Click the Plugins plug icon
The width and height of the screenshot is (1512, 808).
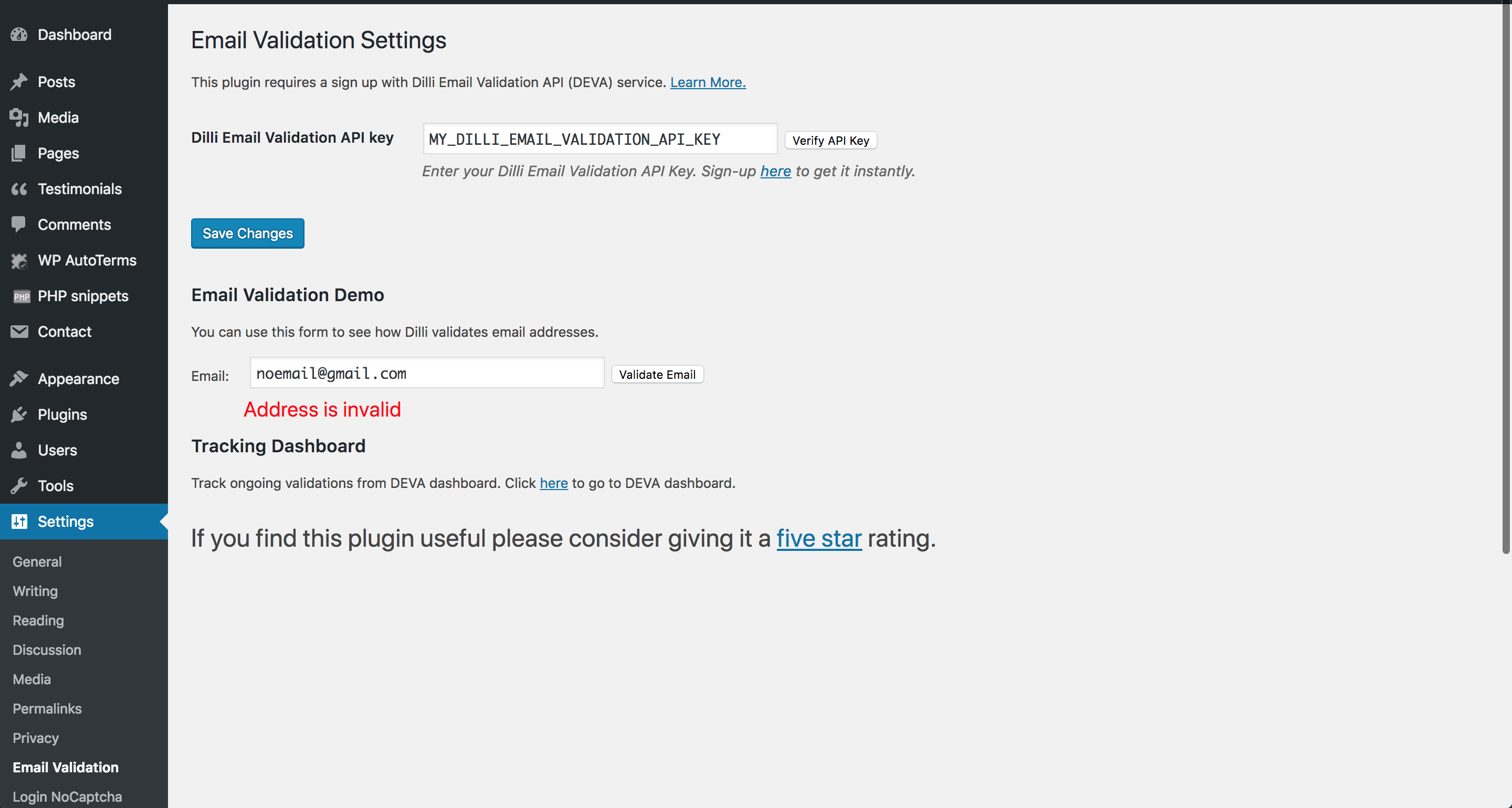[19, 415]
